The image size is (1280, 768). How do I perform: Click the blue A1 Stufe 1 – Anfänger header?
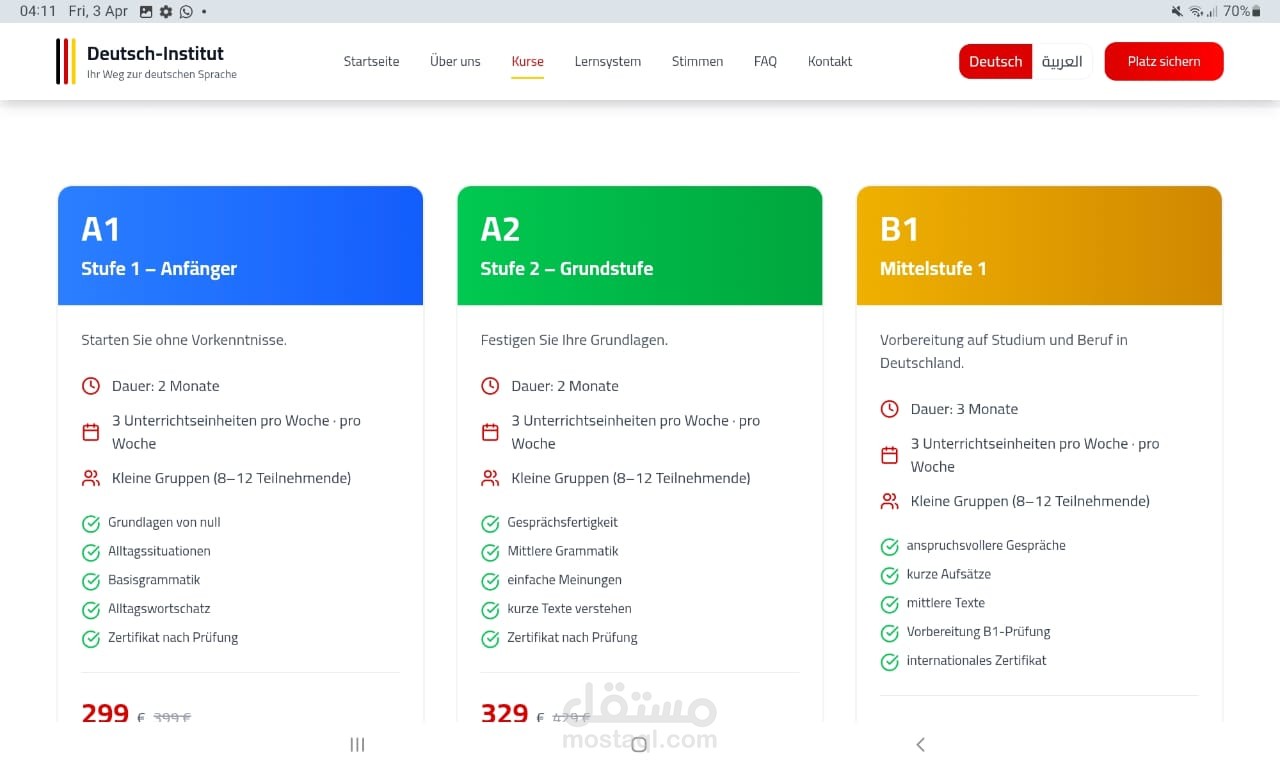pyautogui.click(x=240, y=245)
